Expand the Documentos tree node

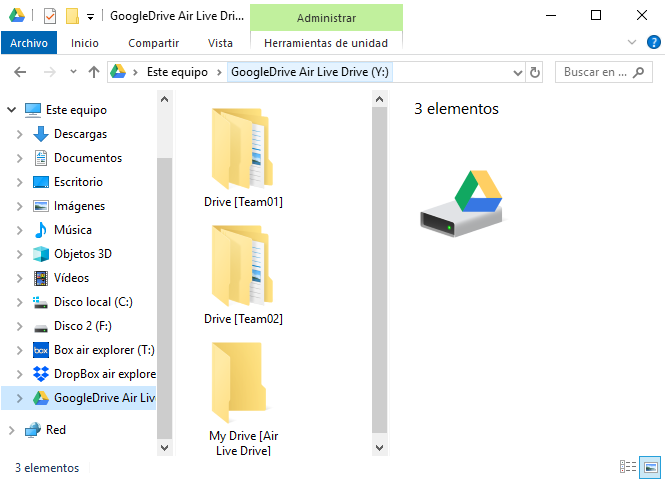[20, 158]
